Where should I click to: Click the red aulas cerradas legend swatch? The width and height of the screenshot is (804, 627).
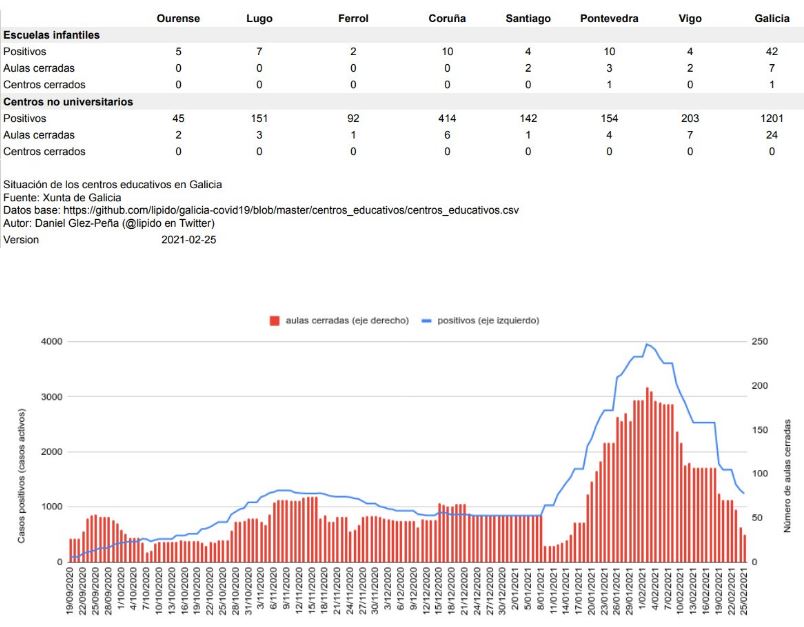pyautogui.click(x=275, y=321)
